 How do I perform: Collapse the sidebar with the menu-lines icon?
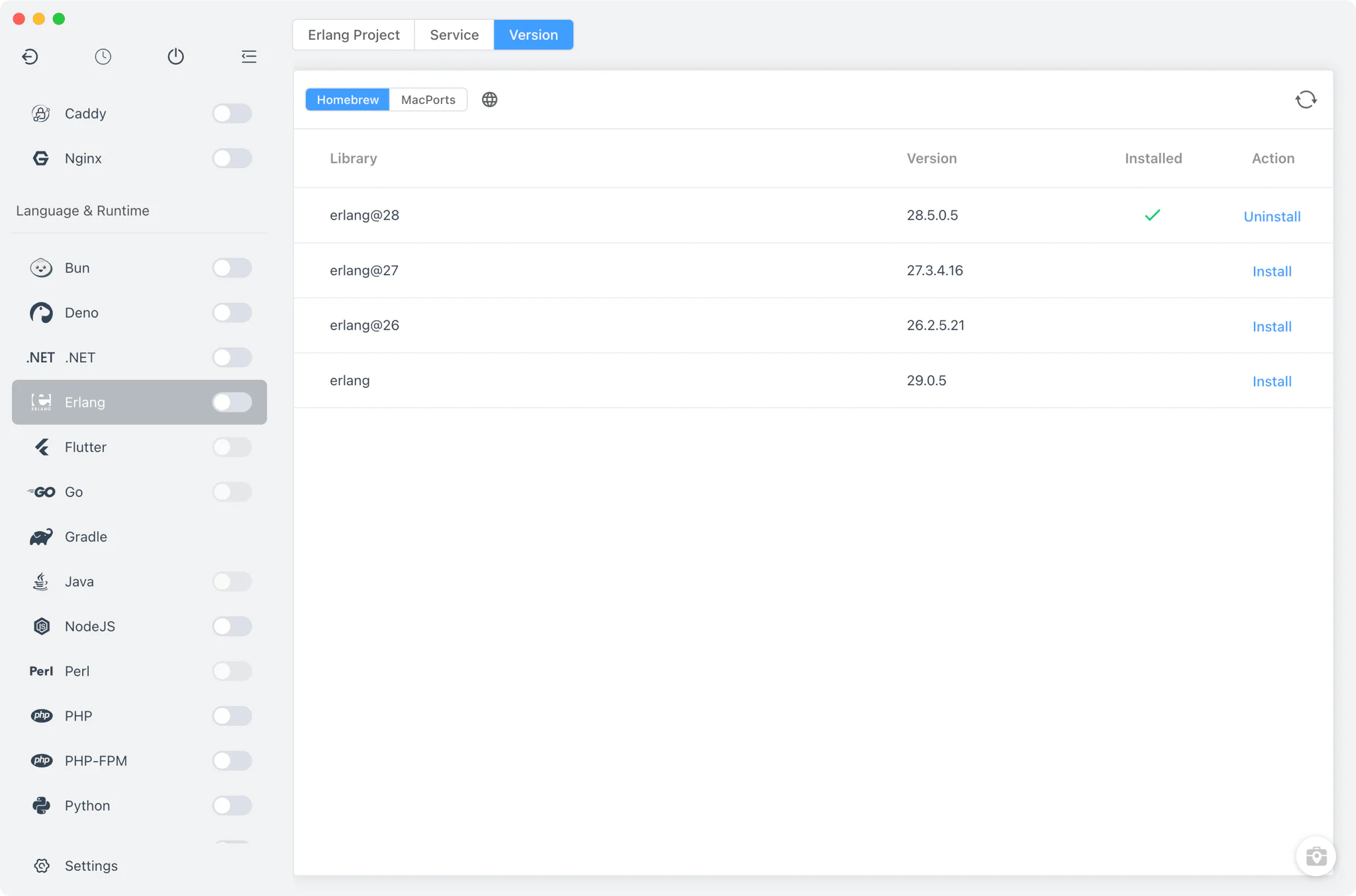click(249, 56)
